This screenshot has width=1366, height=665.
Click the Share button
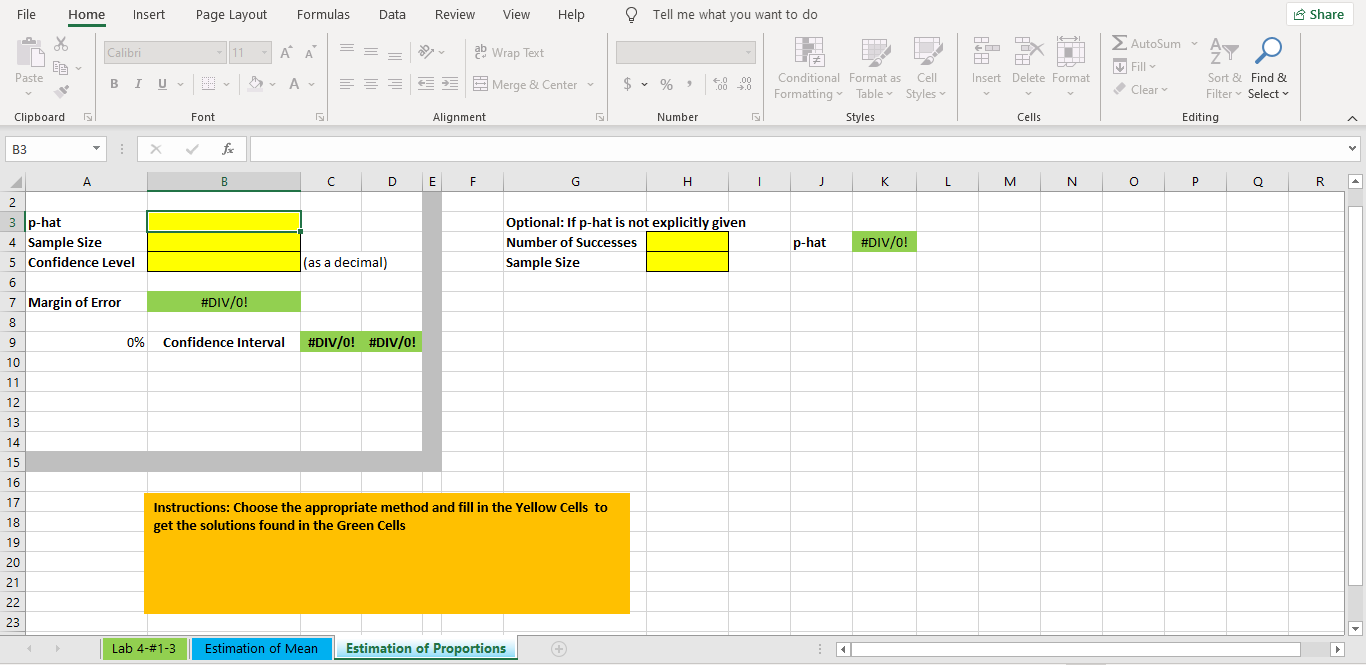(x=1319, y=14)
